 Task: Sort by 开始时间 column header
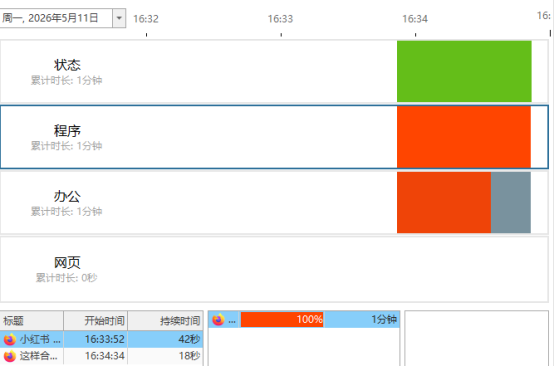coord(95,321)
